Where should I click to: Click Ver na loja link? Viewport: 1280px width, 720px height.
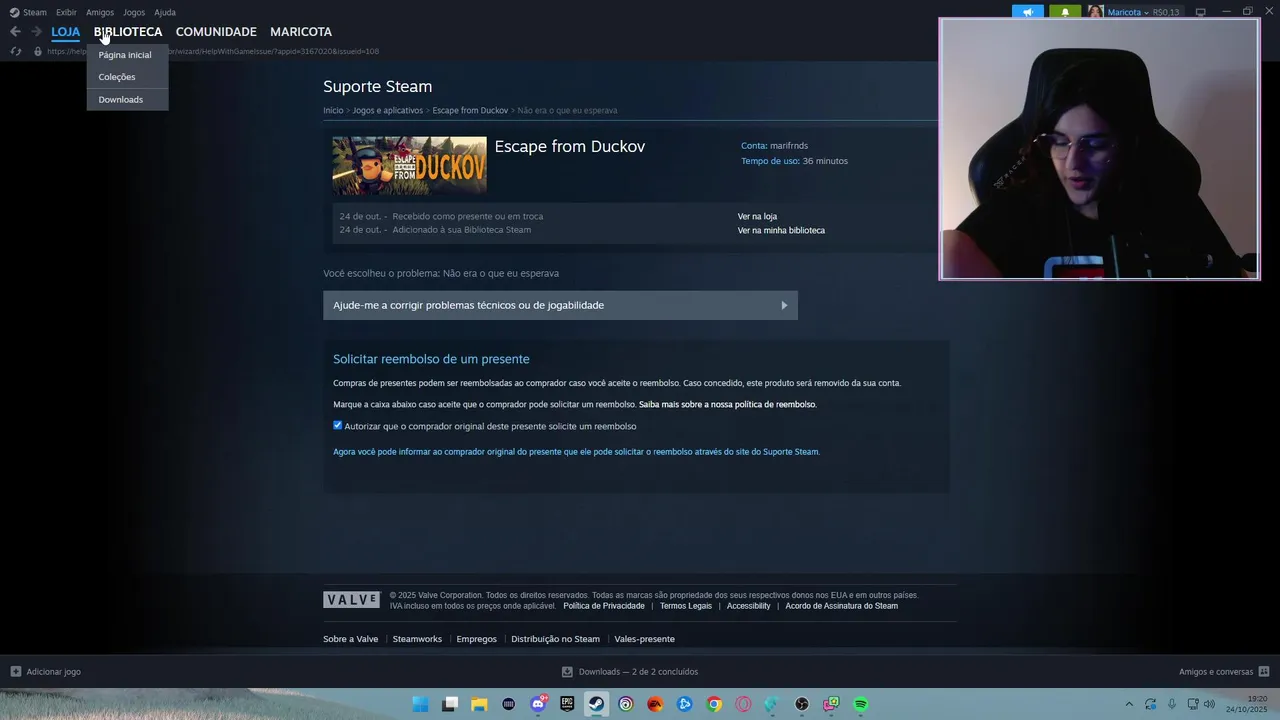click(757, 216)
